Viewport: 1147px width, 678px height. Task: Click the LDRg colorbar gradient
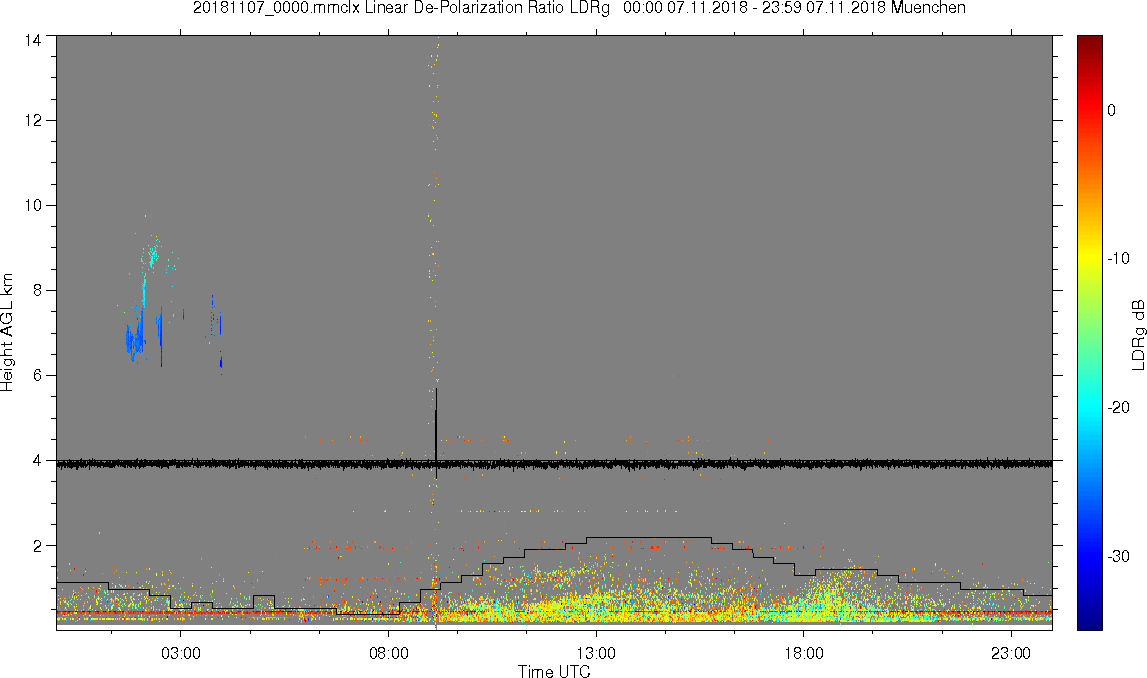point(1089,333)
